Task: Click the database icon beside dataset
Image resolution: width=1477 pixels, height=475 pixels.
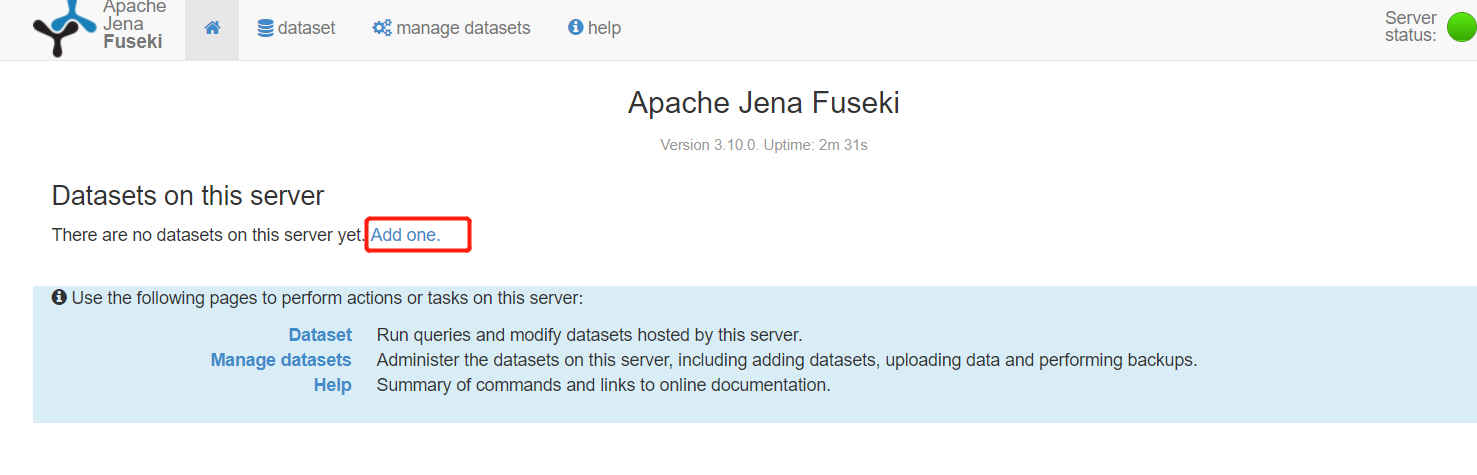Action: click(265, 28)
